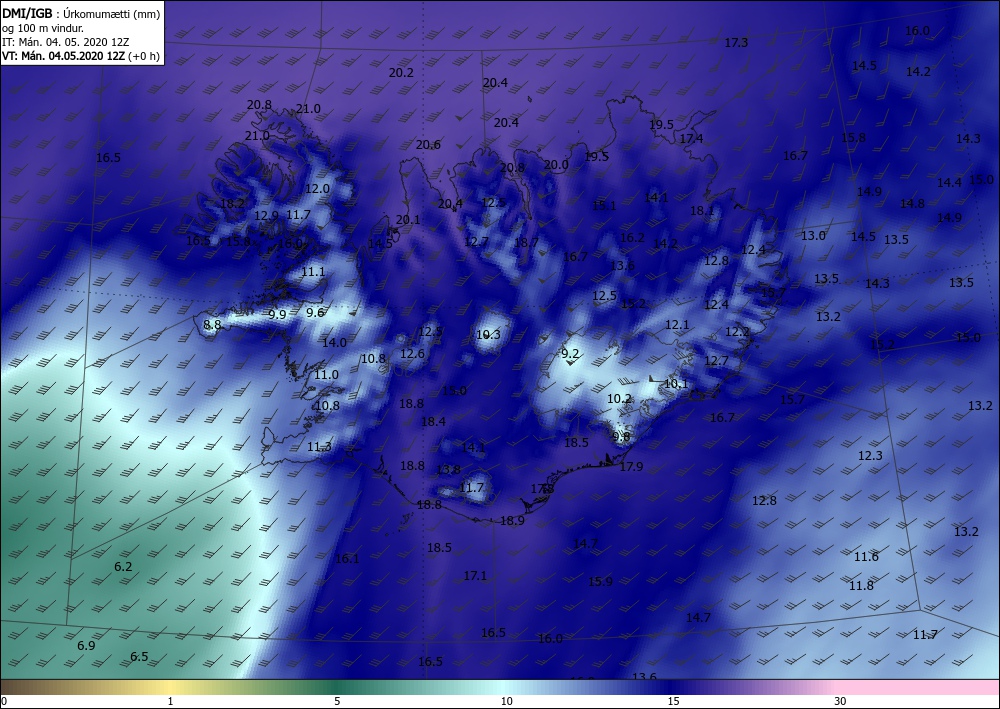The width and height of the screenshot is (1000, 709).
Task: Click the 10 label on the color scale
Action: 506,701
